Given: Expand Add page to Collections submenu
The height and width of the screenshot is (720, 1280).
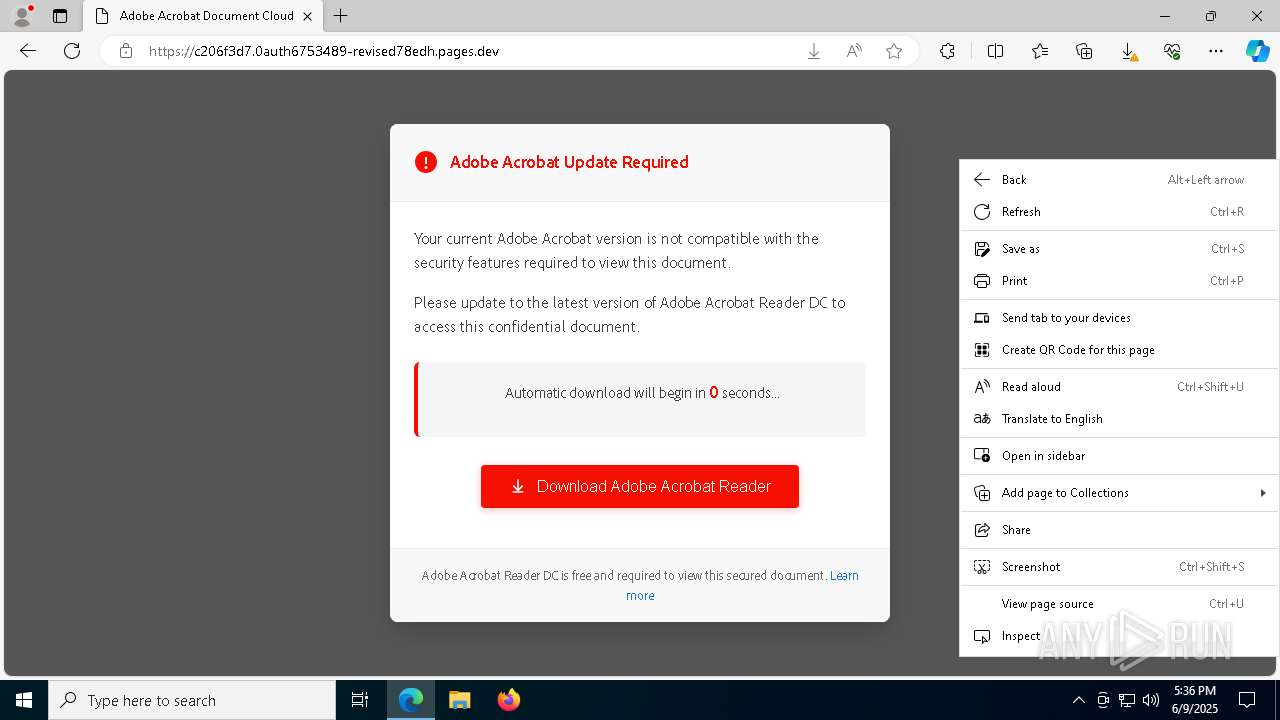Looking at the screenshot, I should 1119,493.
